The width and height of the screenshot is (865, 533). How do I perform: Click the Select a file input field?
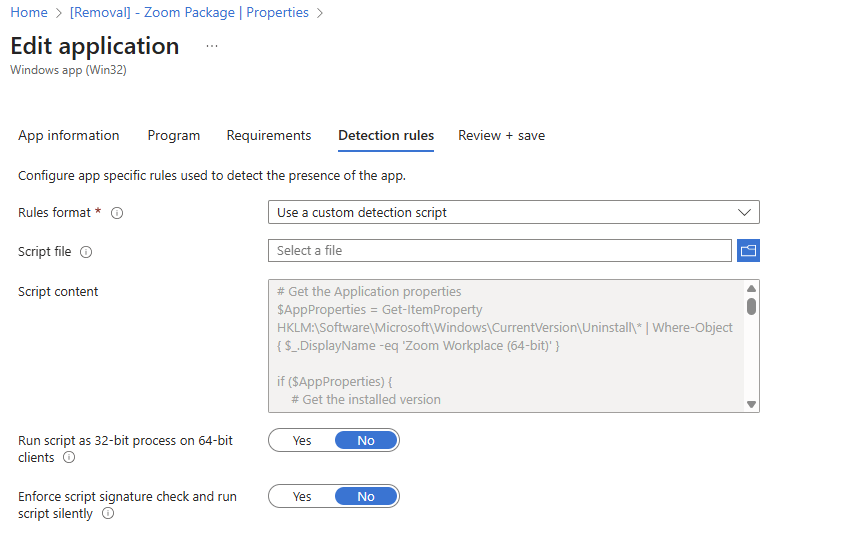pyautogui.click(x=499, y=250)
